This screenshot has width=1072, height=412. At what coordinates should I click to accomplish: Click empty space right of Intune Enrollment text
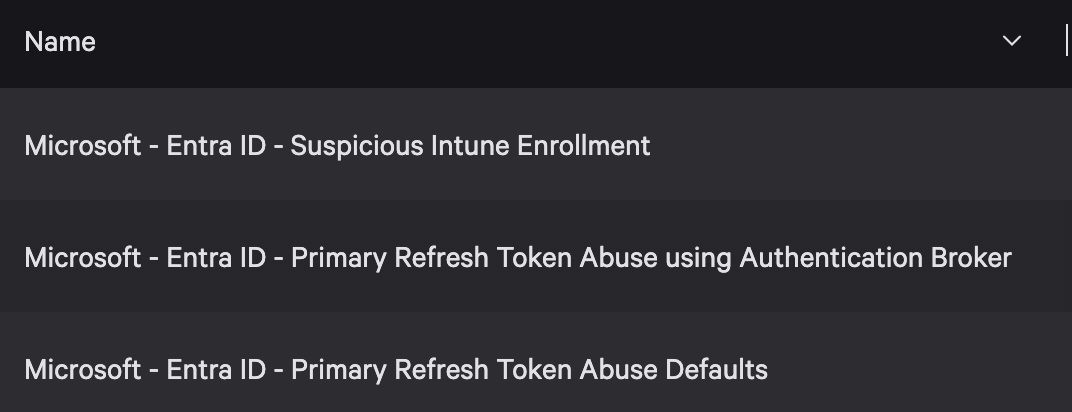coord(855,146)
